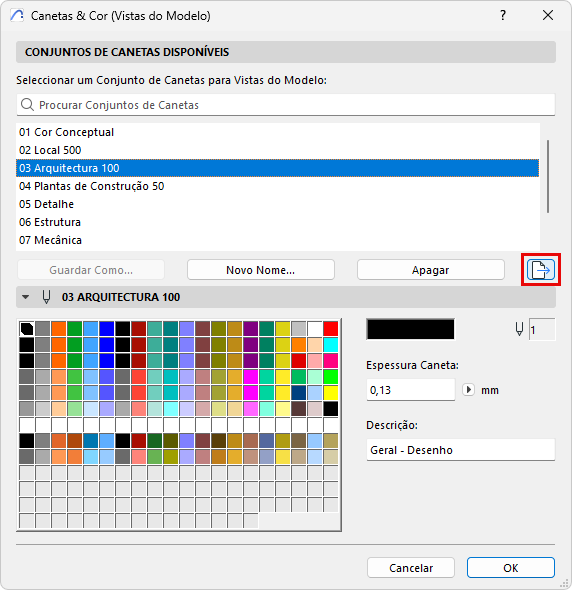Click the pen number icon beside index field
The width and height of the screenshot is (572, 590).
[519, 329]
